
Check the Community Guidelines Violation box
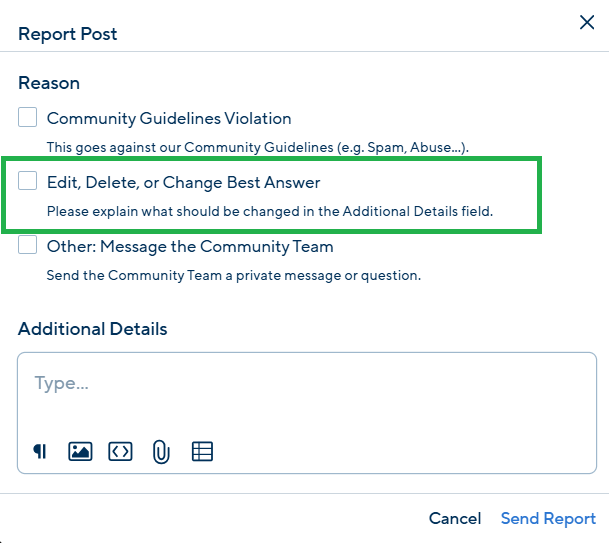pyautogui.click(x=28, y=117)
